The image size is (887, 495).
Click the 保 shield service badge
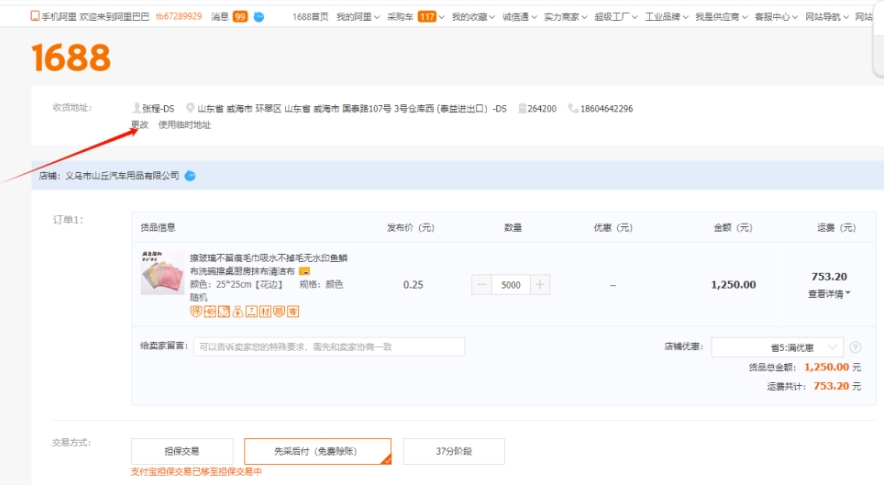[x=196, y=311]
